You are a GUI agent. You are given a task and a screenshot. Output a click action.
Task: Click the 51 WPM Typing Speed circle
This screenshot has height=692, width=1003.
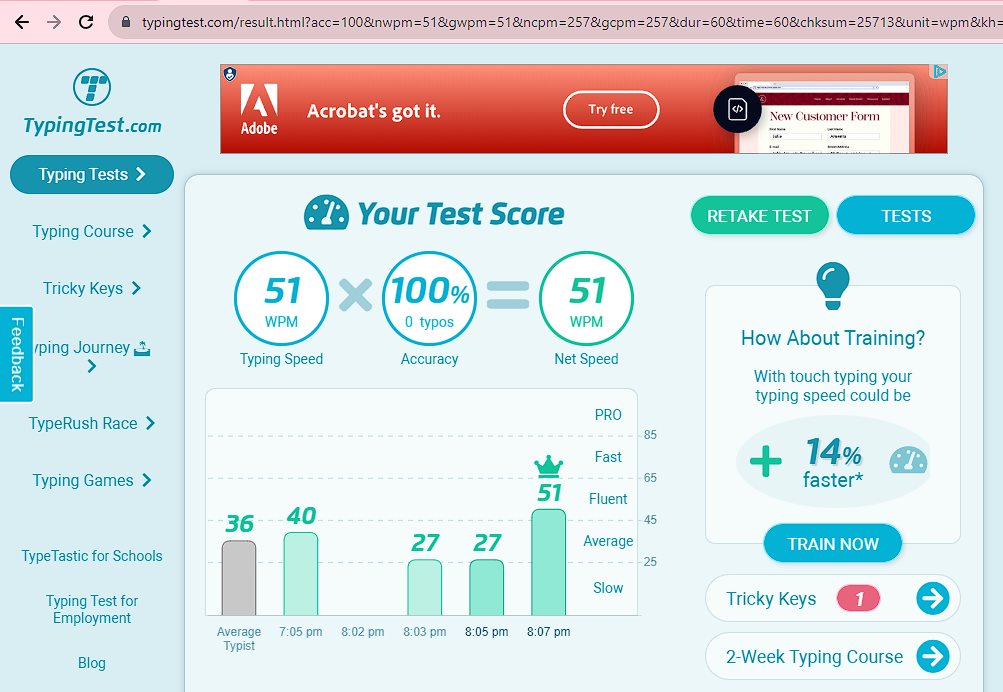click(x=281, y=299)
